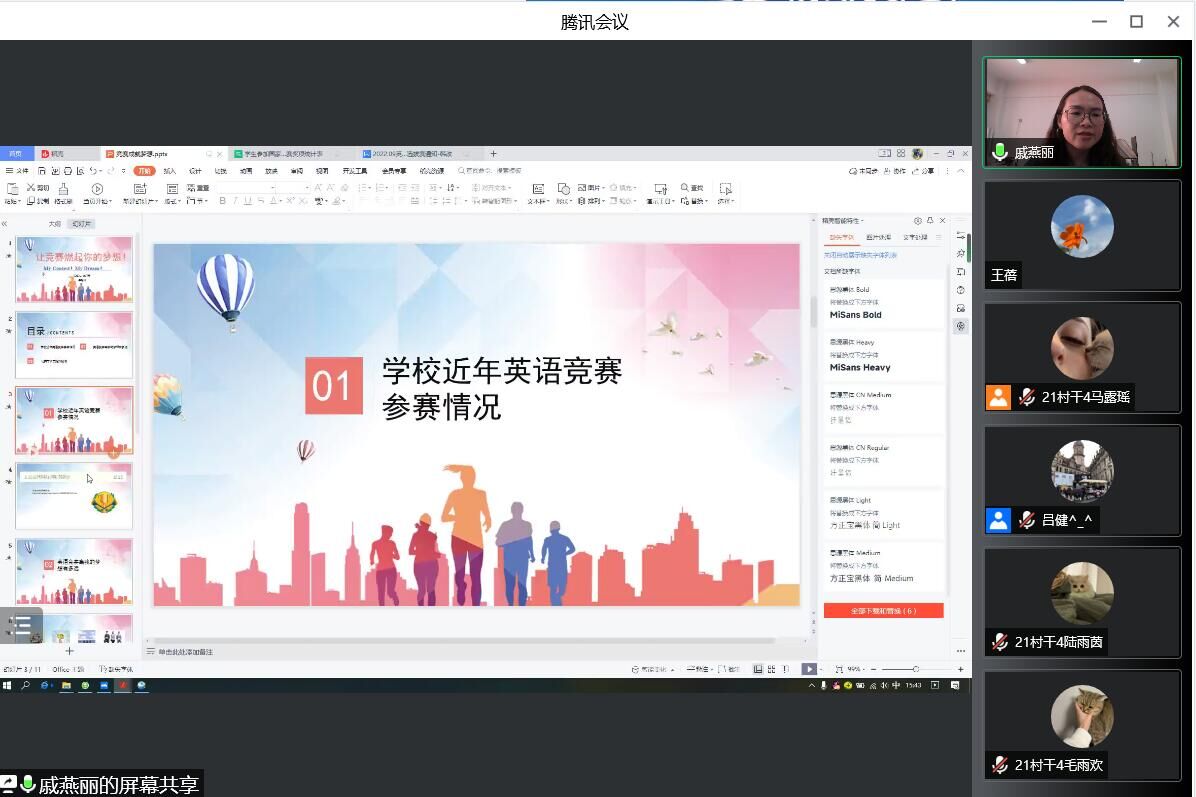Click the zoom slider in status bar
This screenshot has height=797, width=1196.
[x=915, y=669]
